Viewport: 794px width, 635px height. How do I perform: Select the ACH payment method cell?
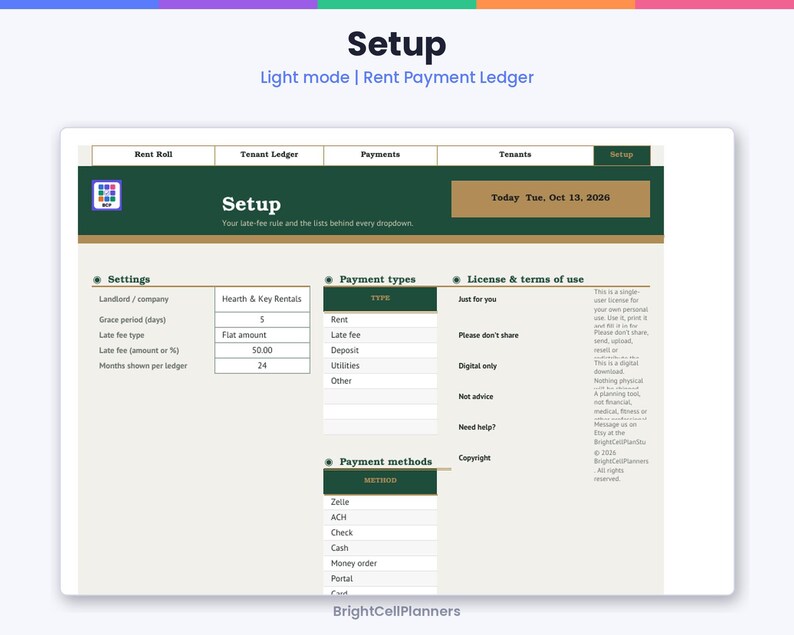coord(380,518)
